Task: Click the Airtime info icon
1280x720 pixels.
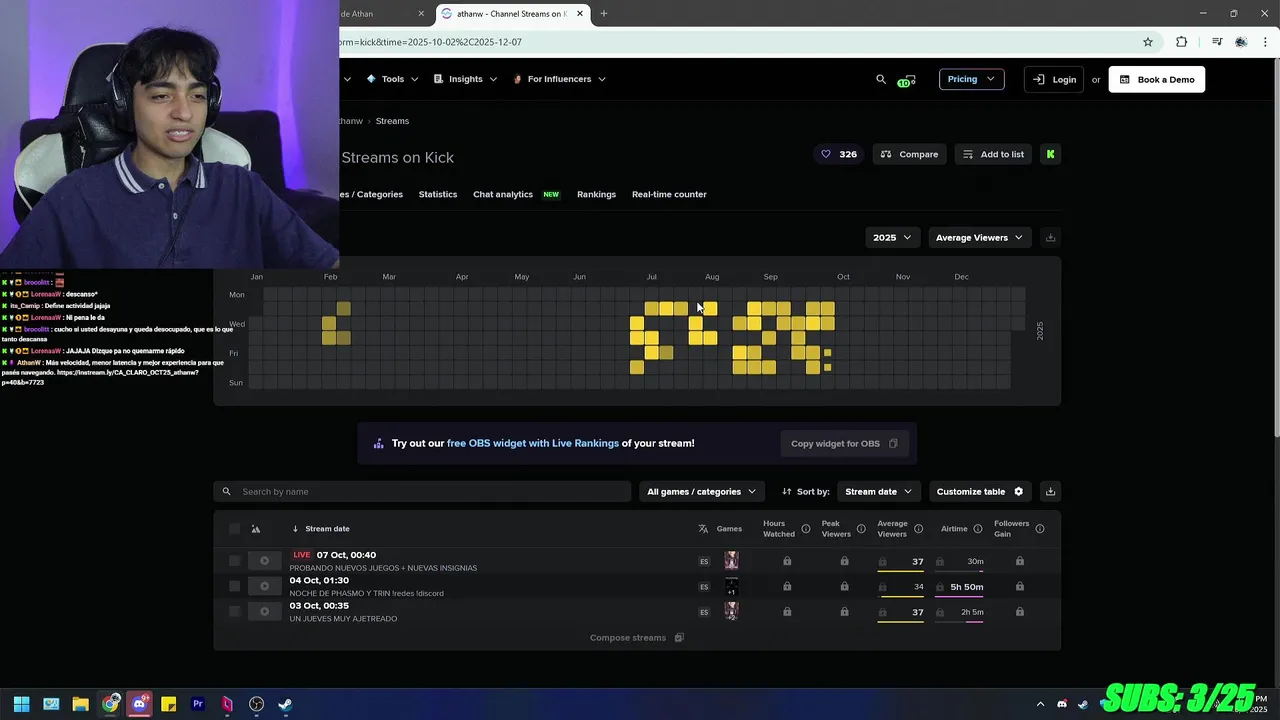Action: point(977,528)
